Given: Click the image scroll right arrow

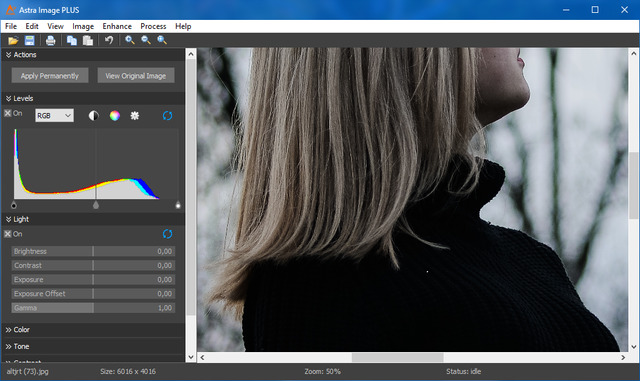Looking at the screenshot, I should [623, 357].
